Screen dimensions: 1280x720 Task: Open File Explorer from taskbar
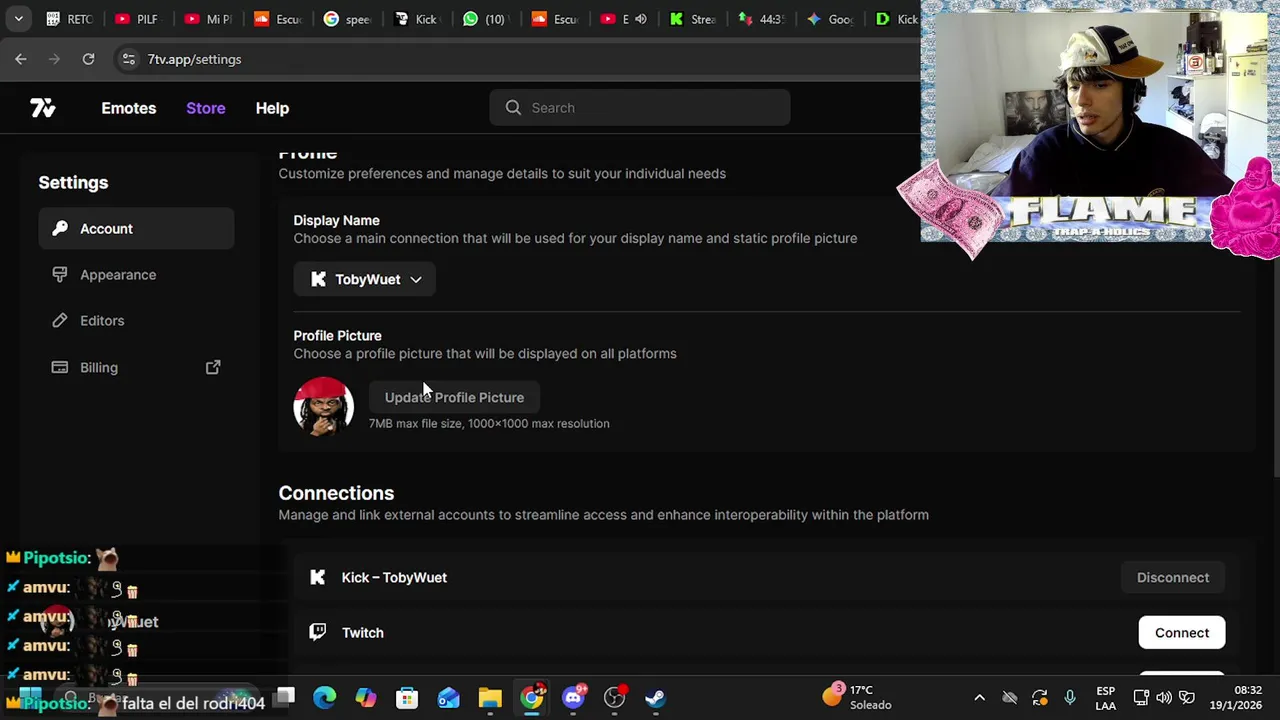490,698
